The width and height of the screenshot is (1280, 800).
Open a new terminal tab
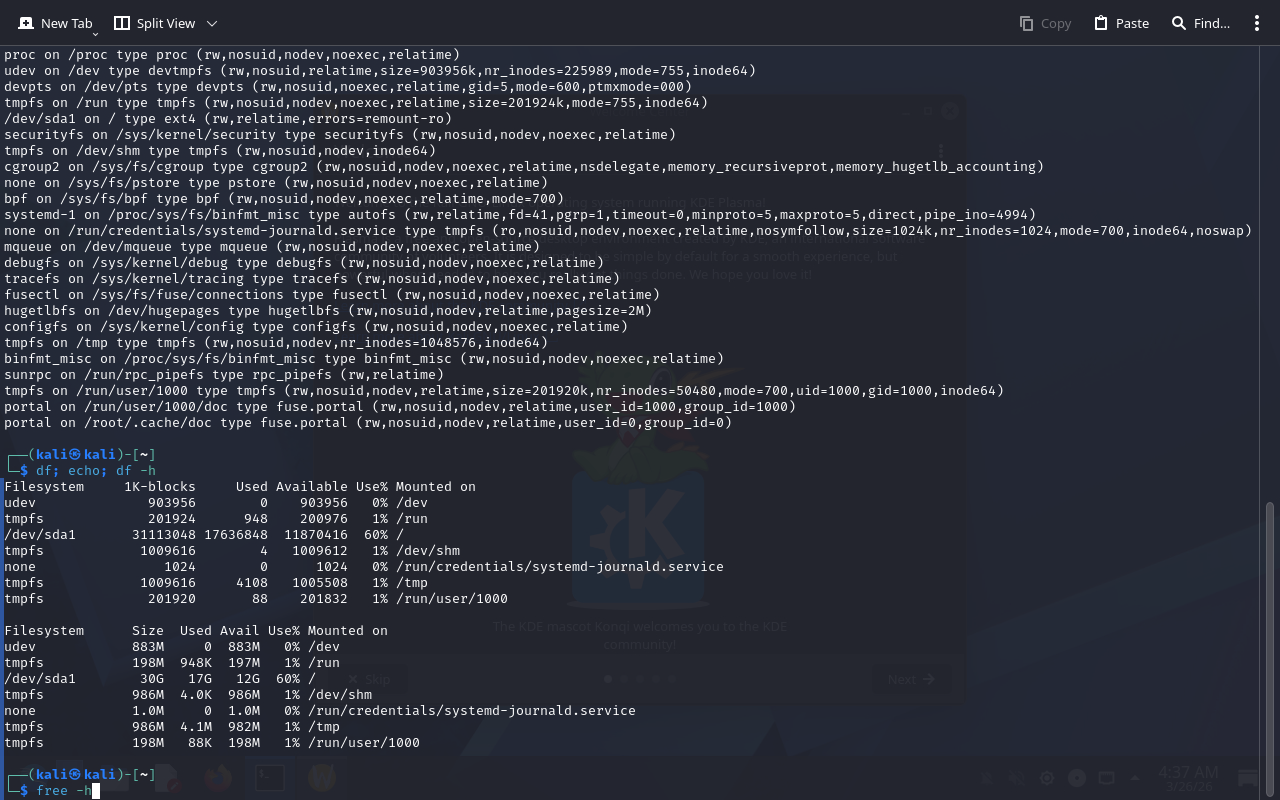click(x=55, y=23)
